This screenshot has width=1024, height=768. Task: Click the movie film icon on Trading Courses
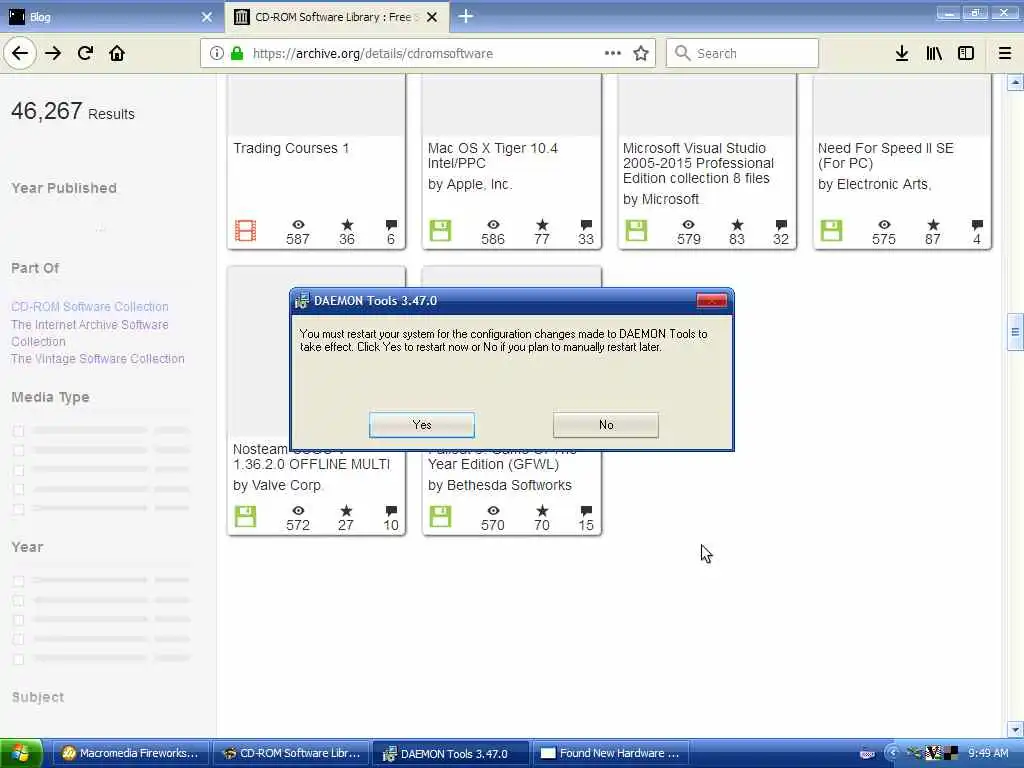(x=246, y=231)
